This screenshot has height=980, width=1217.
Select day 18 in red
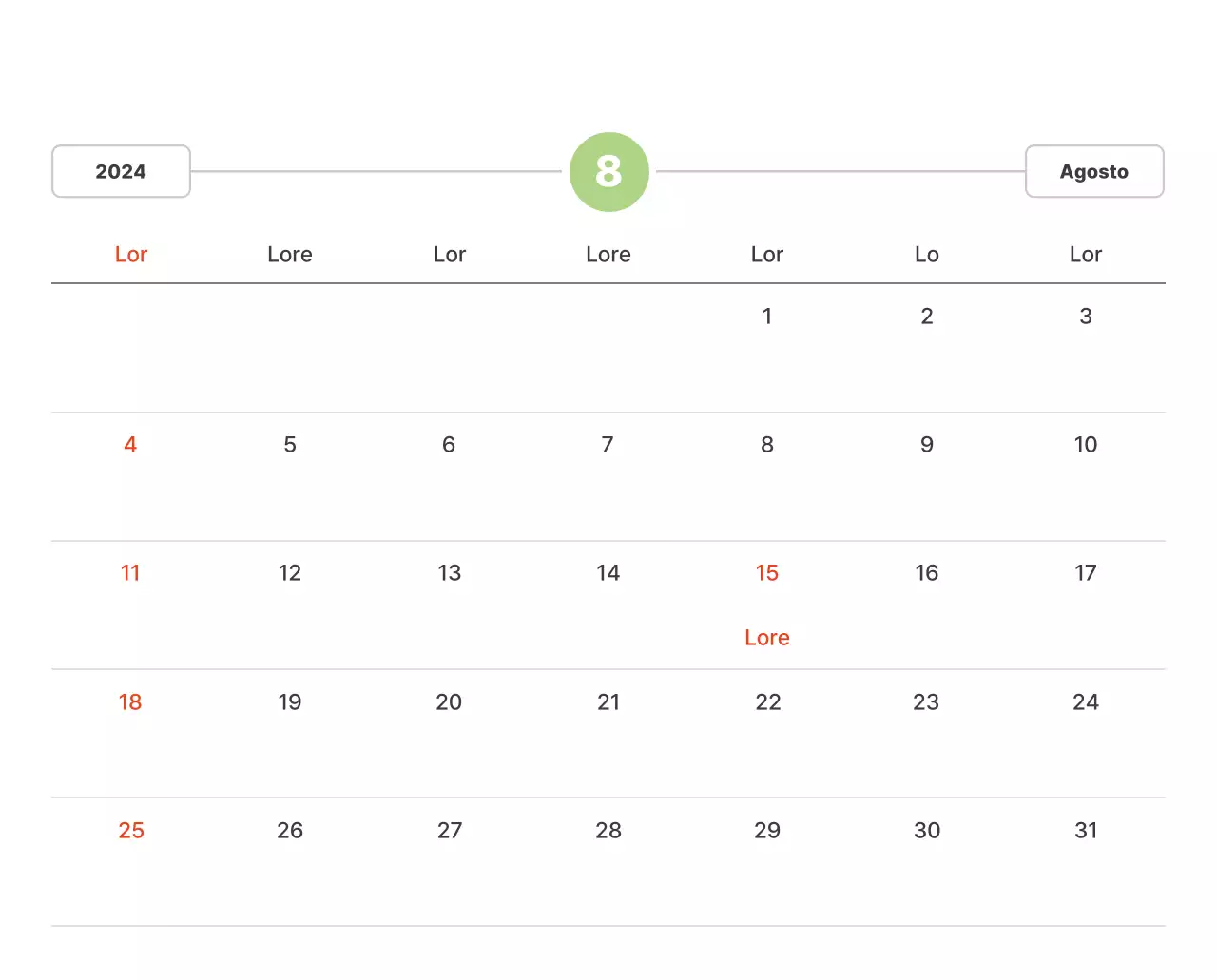(130, 702)
